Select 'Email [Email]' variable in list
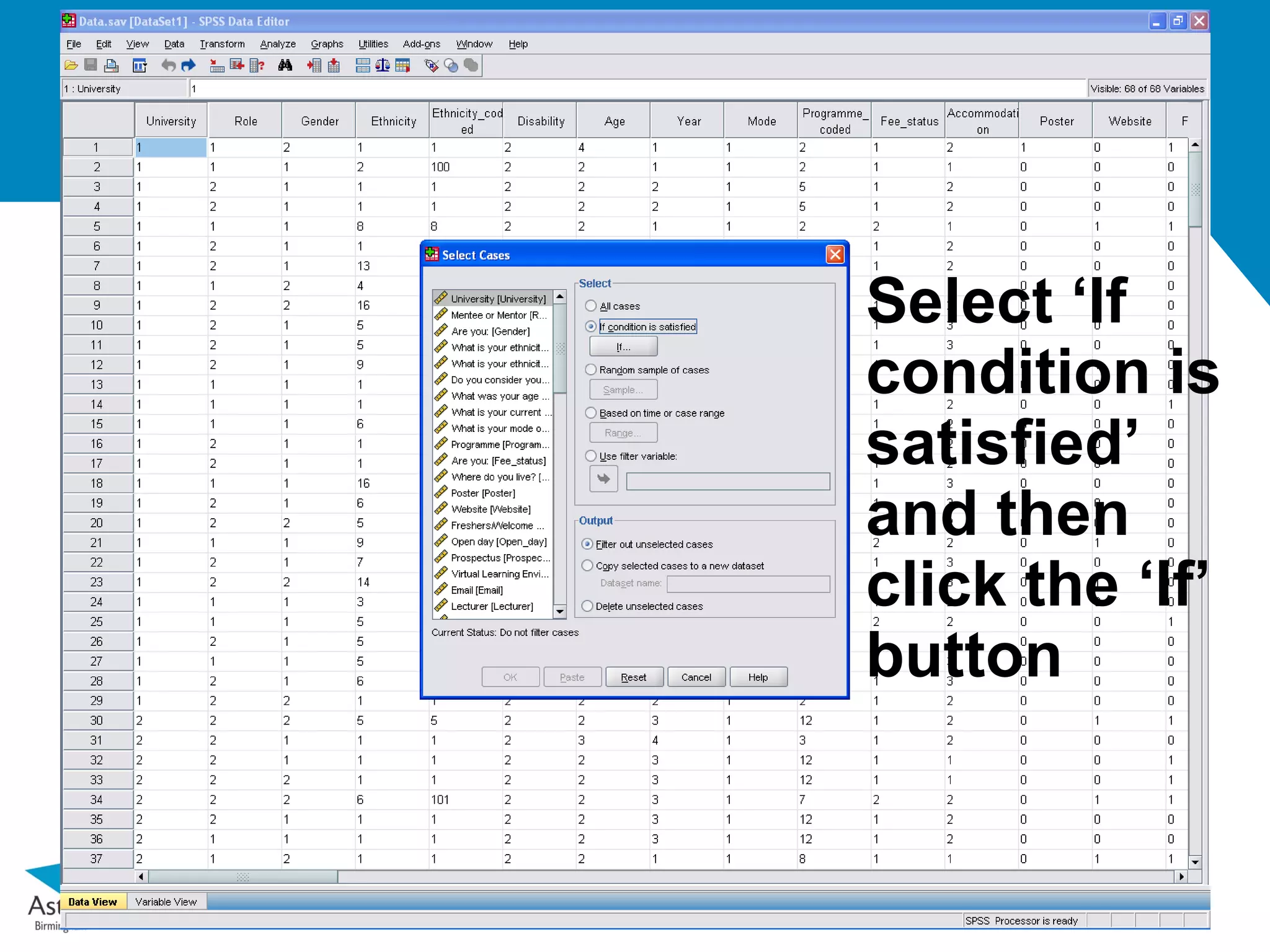Screen dimensions: 1270x952 477,590
